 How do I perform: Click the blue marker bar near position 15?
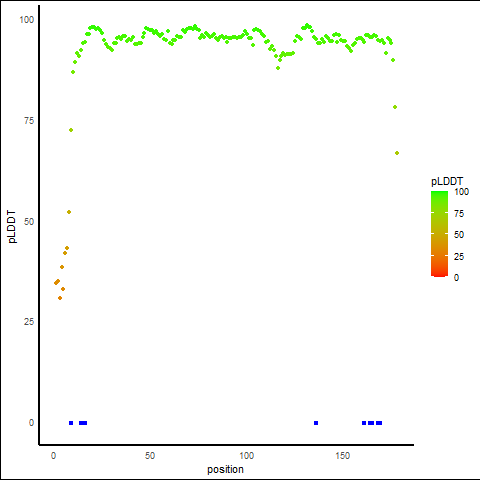83,423
